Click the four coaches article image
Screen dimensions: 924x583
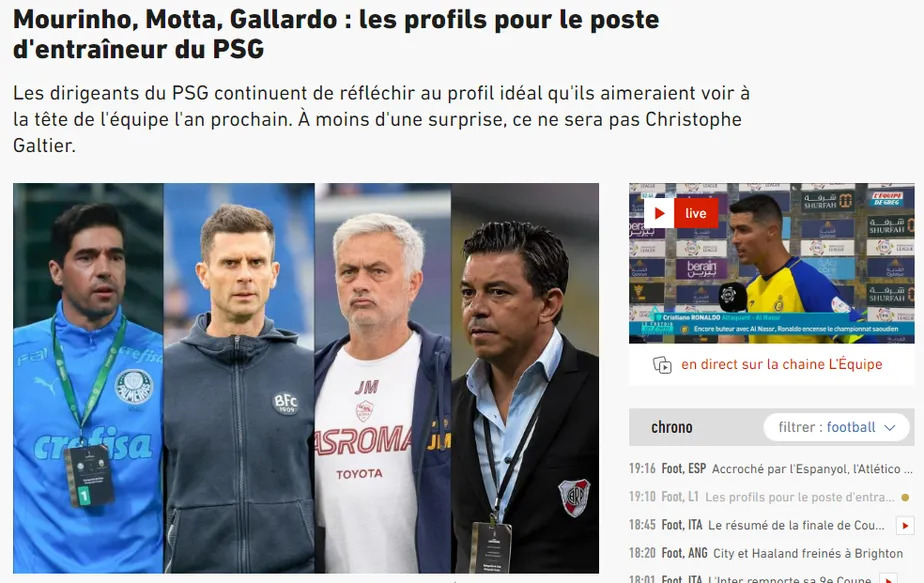(306, 378)
